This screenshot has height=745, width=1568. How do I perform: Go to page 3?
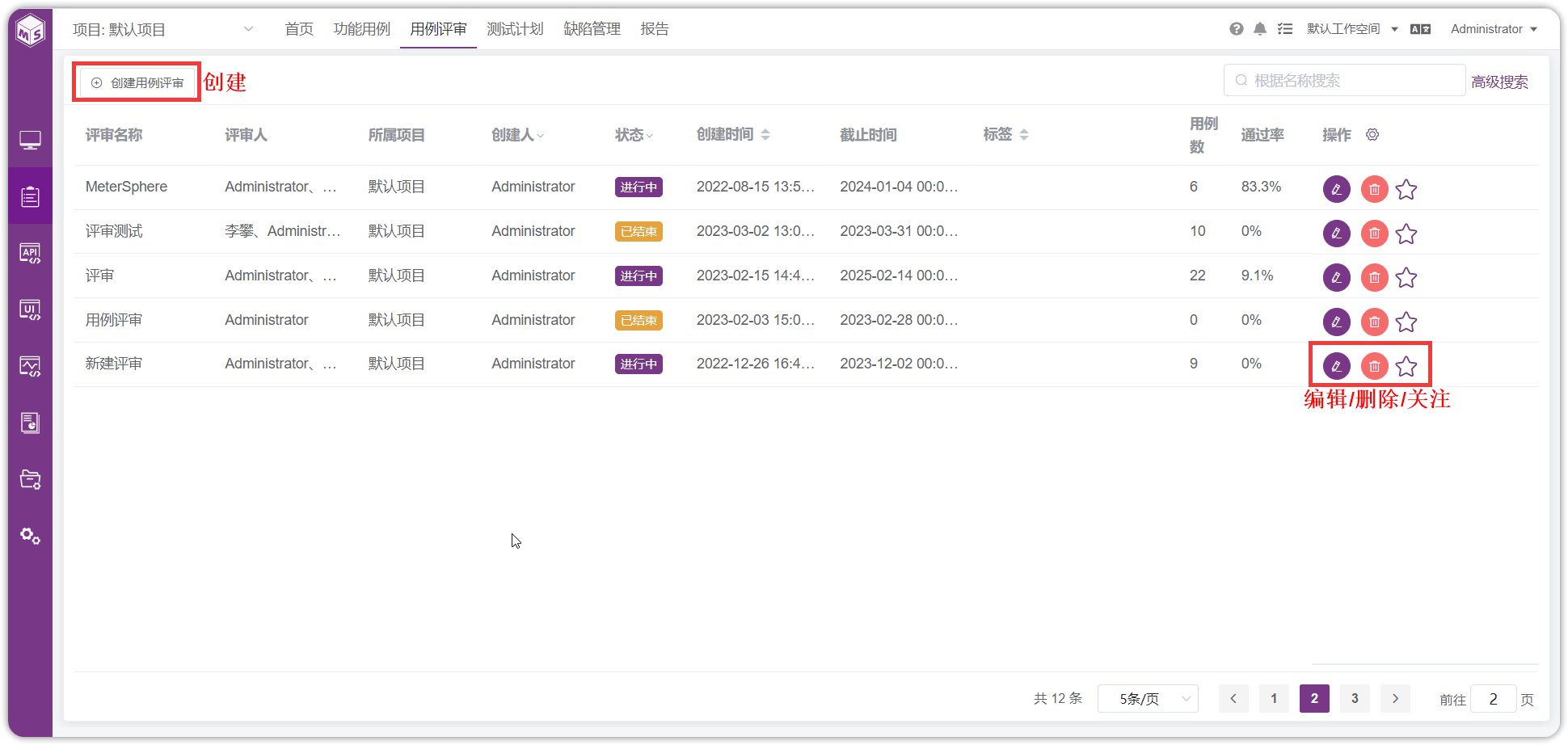click(x=1355, y=698)
